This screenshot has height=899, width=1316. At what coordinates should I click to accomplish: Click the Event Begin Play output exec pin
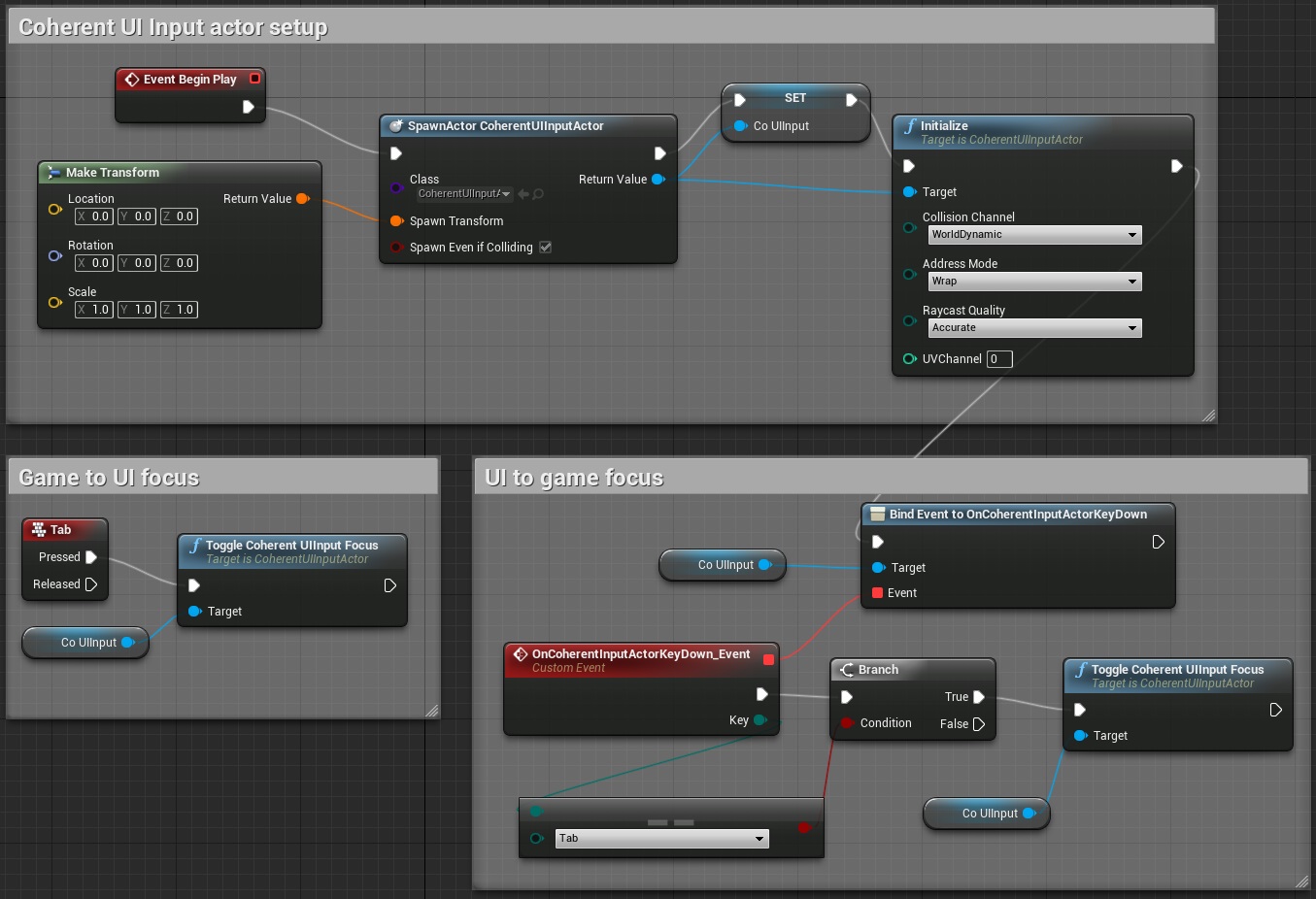[x=249, y=107]
